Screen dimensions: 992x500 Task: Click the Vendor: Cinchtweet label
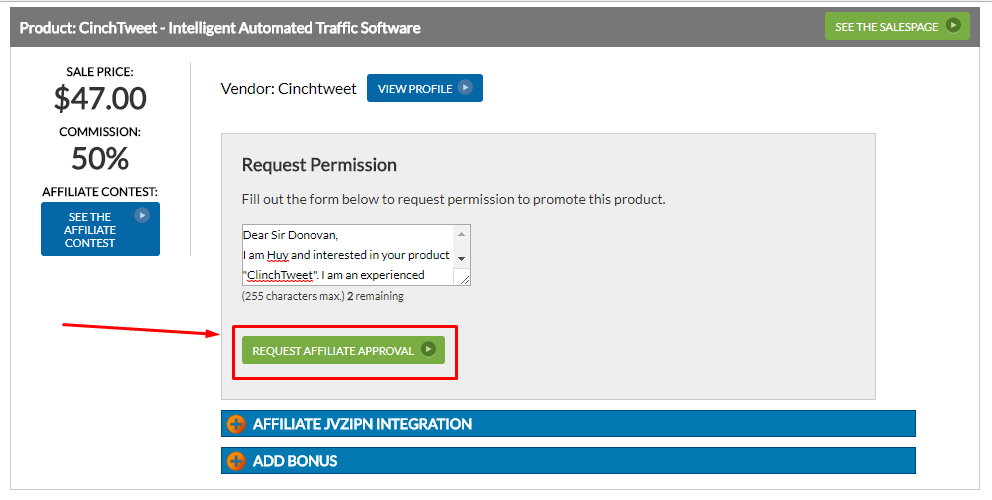click(288, 89)
